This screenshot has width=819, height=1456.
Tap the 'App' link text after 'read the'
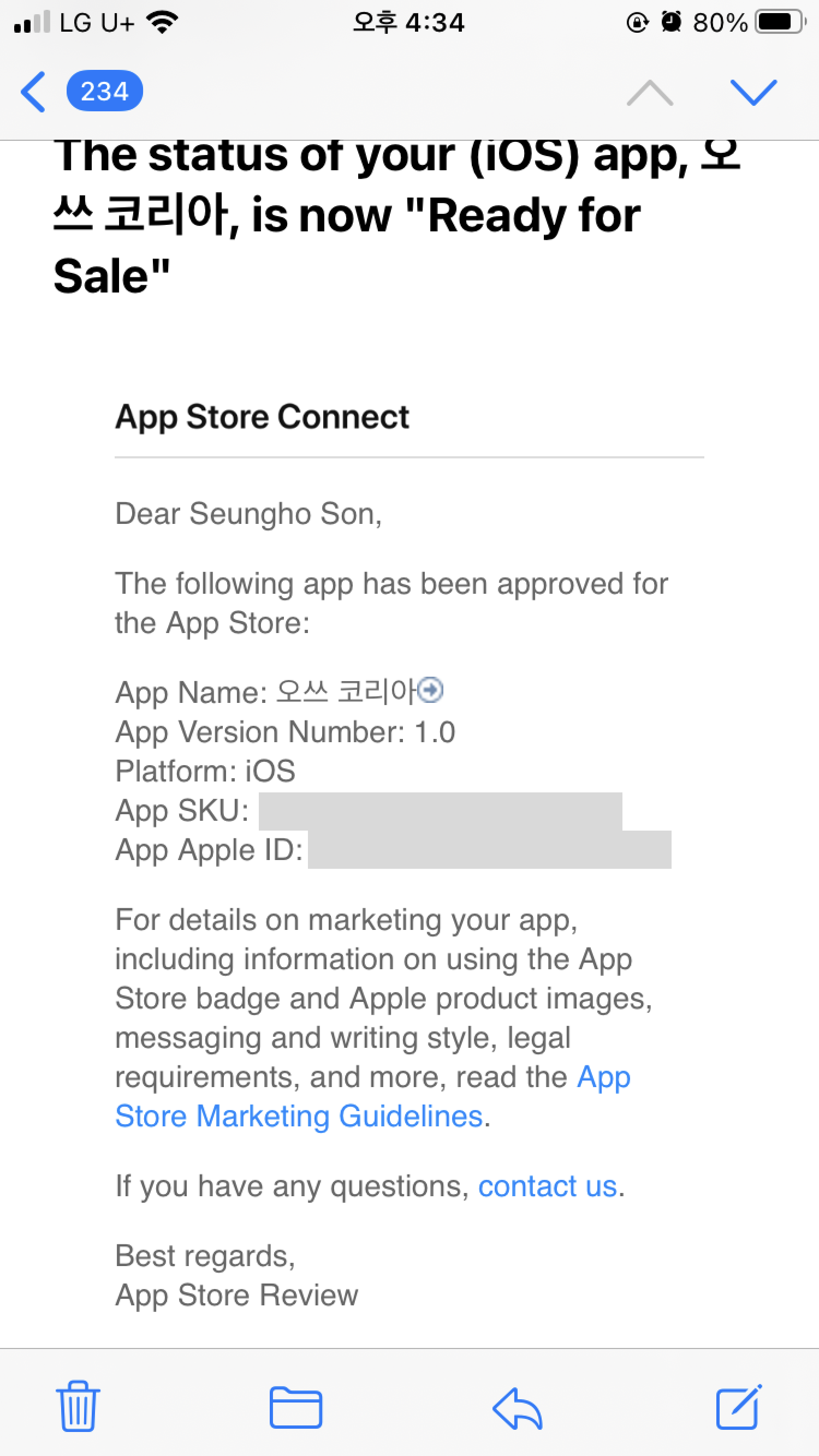(603, 1077)
